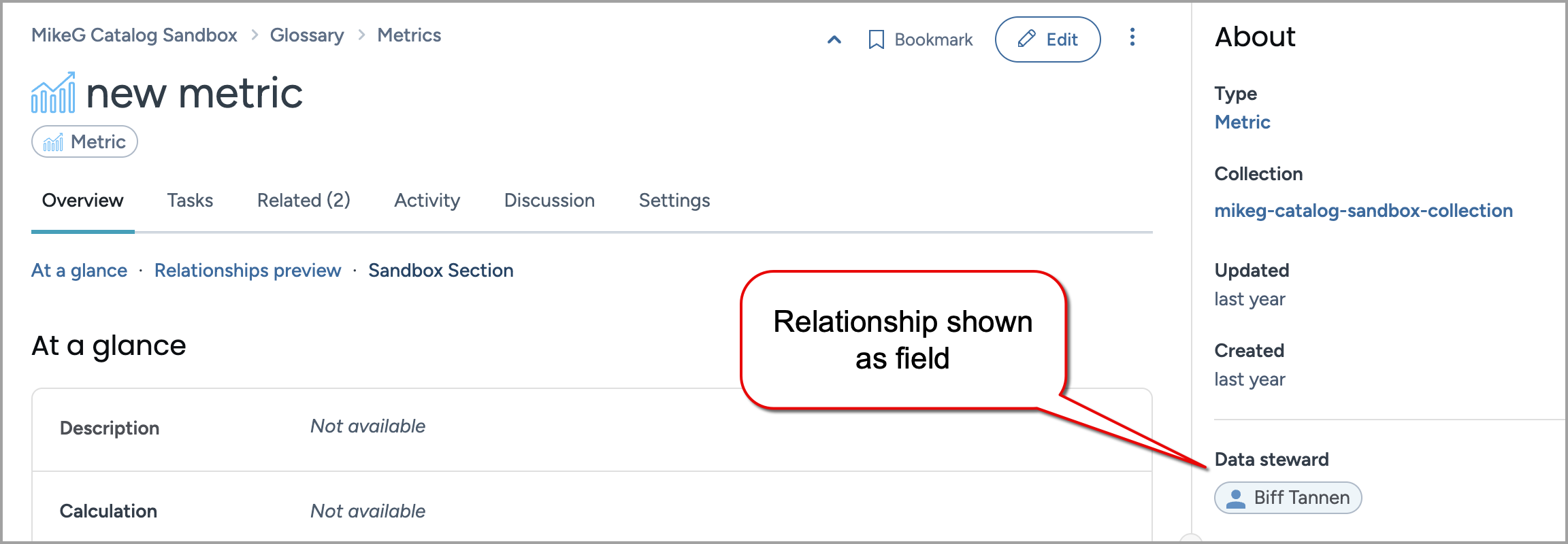This screenshot has width=1568, height=544.
Task: Open the Activity tab
Action: (427, 201)
